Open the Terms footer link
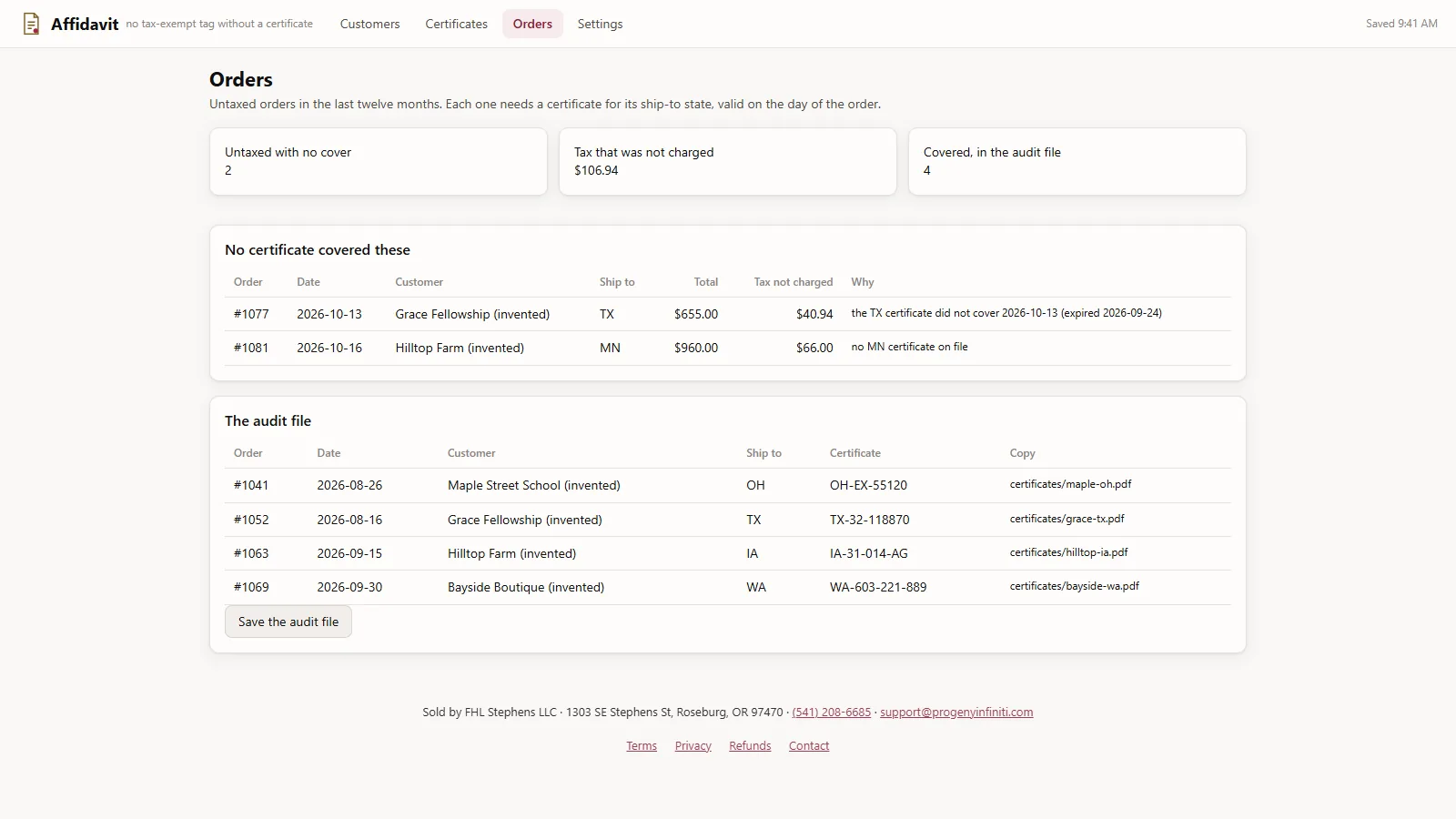Screen dimensions: 1456x819 point(642,746)
